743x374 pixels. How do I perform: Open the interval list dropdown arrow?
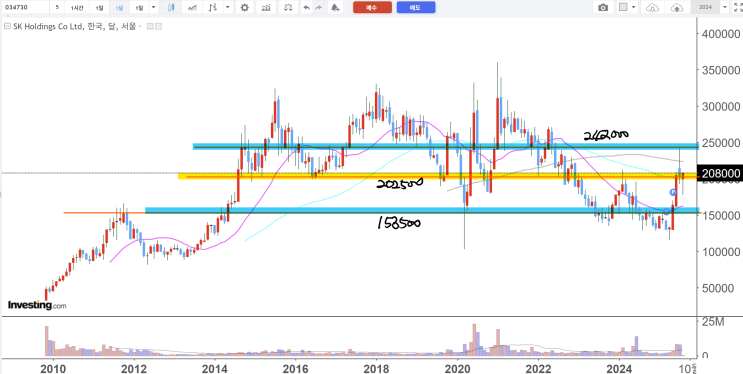[153, 7]
